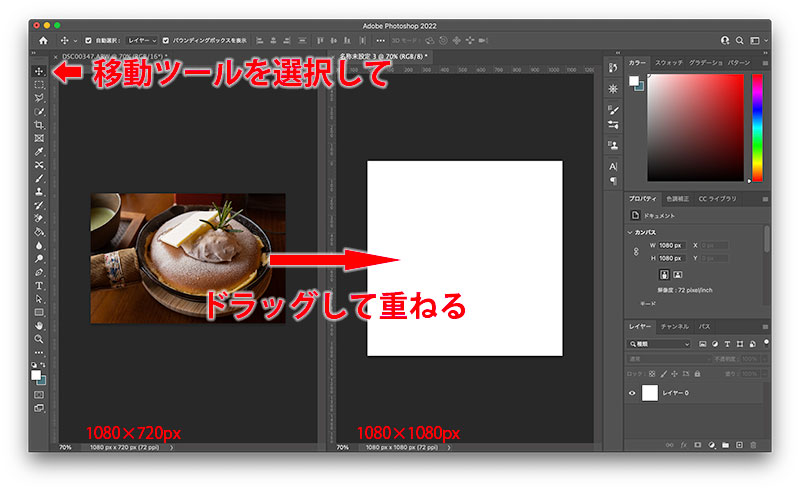Toggle the Auto-Select checkbox

88,40
